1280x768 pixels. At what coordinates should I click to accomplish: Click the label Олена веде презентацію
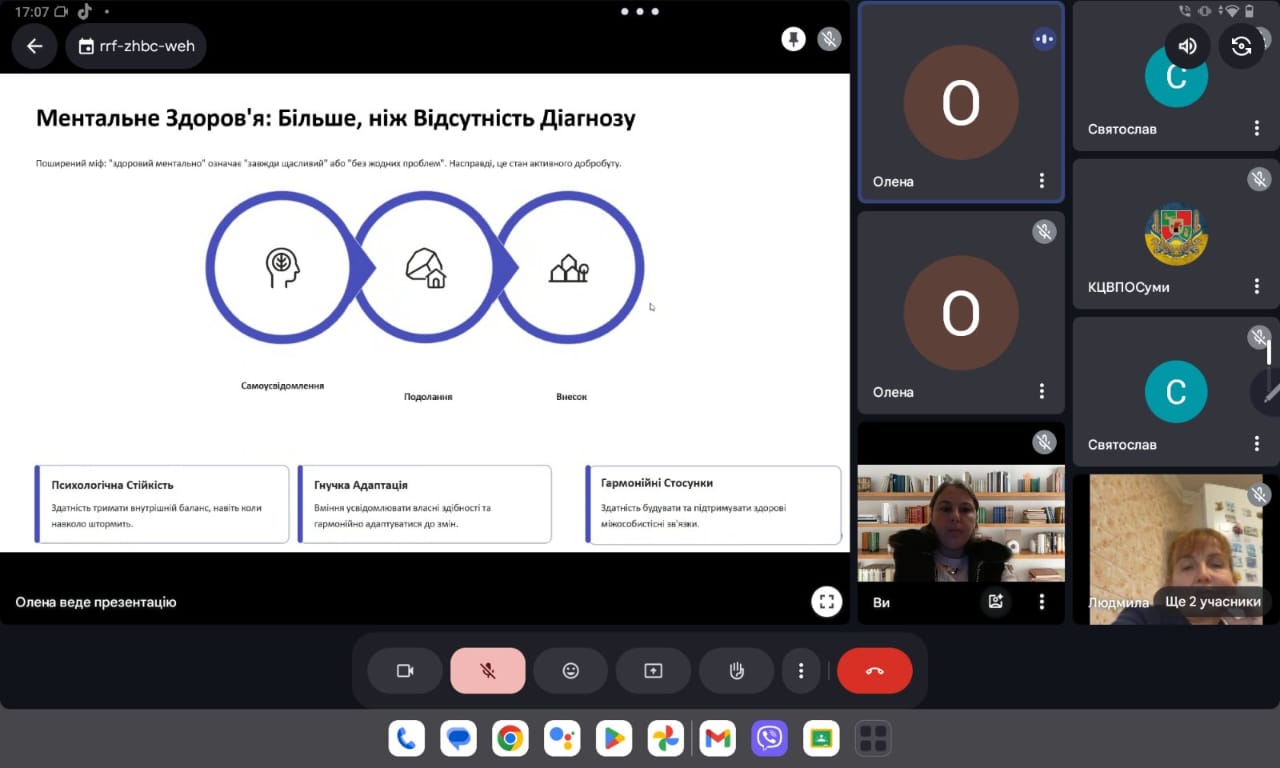(96, 602)
